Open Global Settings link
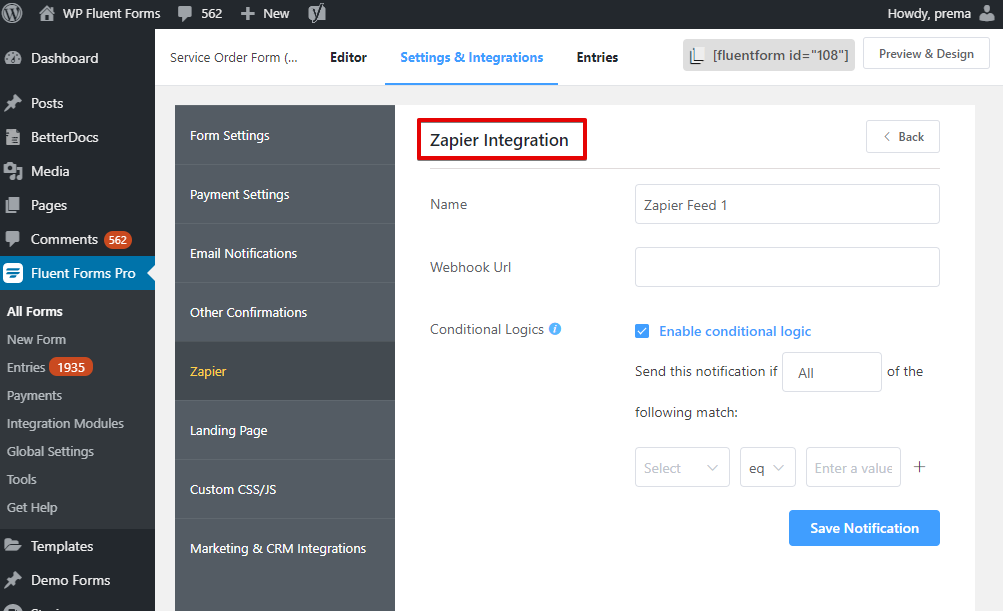This screenshot has width=1003, height=611. [51, 452]
